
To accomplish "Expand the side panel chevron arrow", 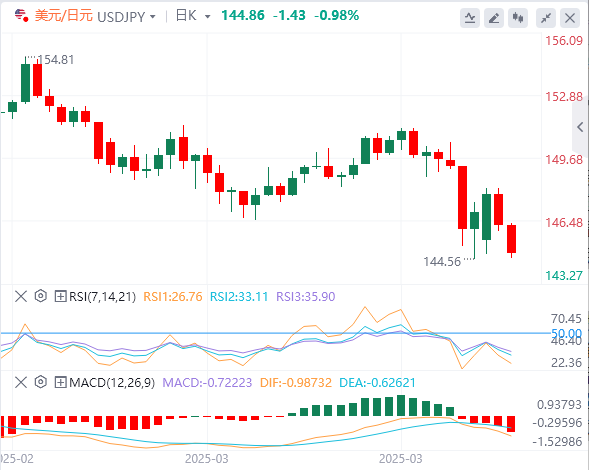I will pos(580,127).
